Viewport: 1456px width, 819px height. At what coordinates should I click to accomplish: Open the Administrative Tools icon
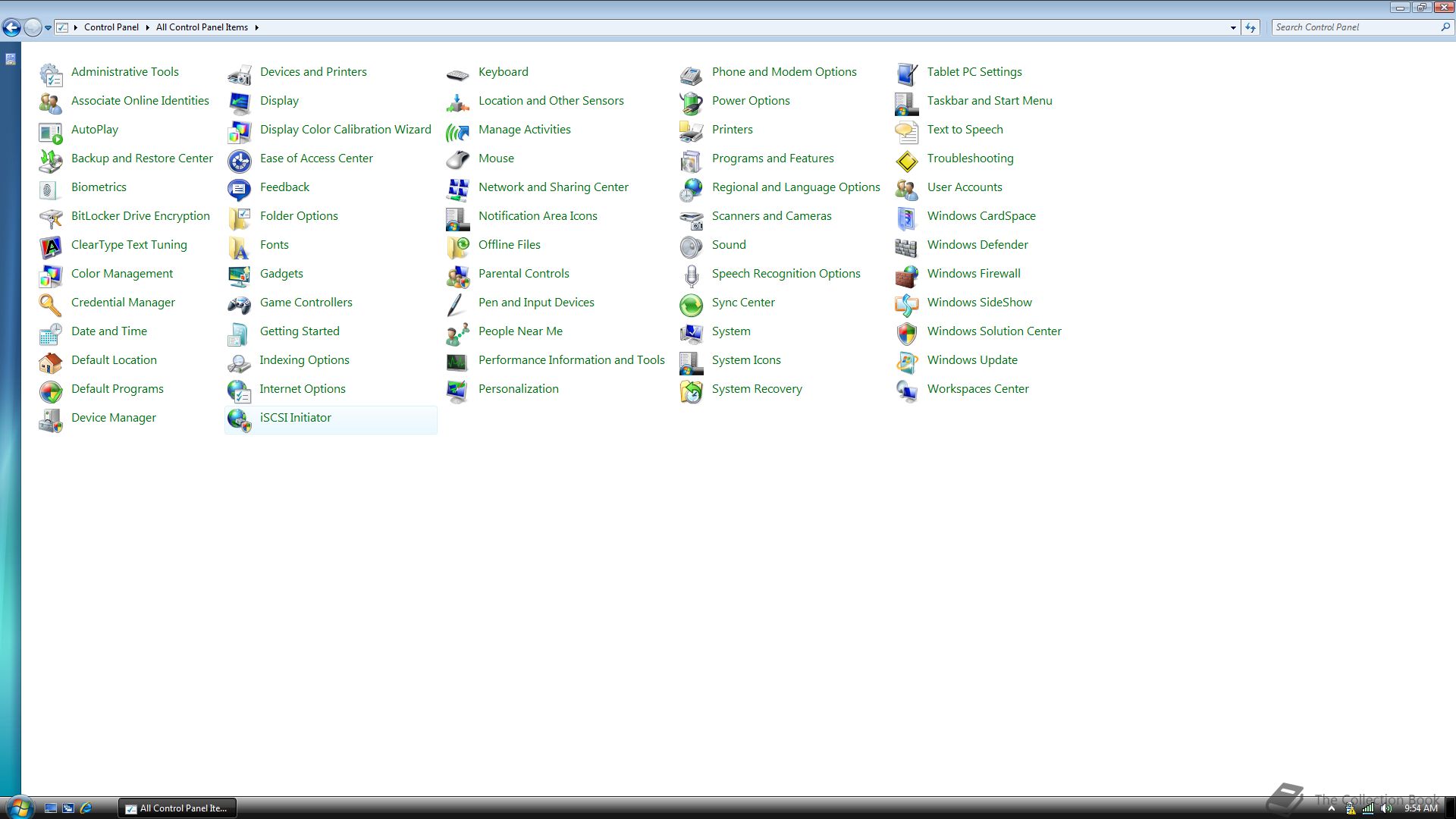click(x=51, y=74)
